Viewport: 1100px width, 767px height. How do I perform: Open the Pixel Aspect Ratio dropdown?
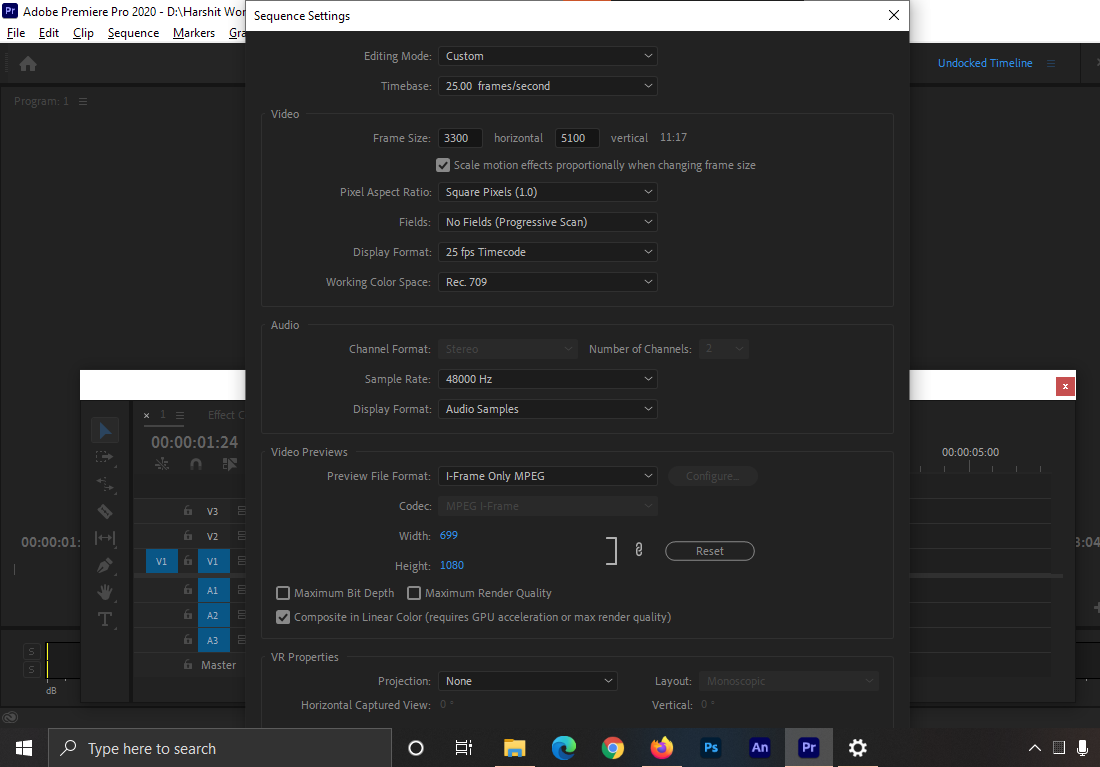point(547,191)
